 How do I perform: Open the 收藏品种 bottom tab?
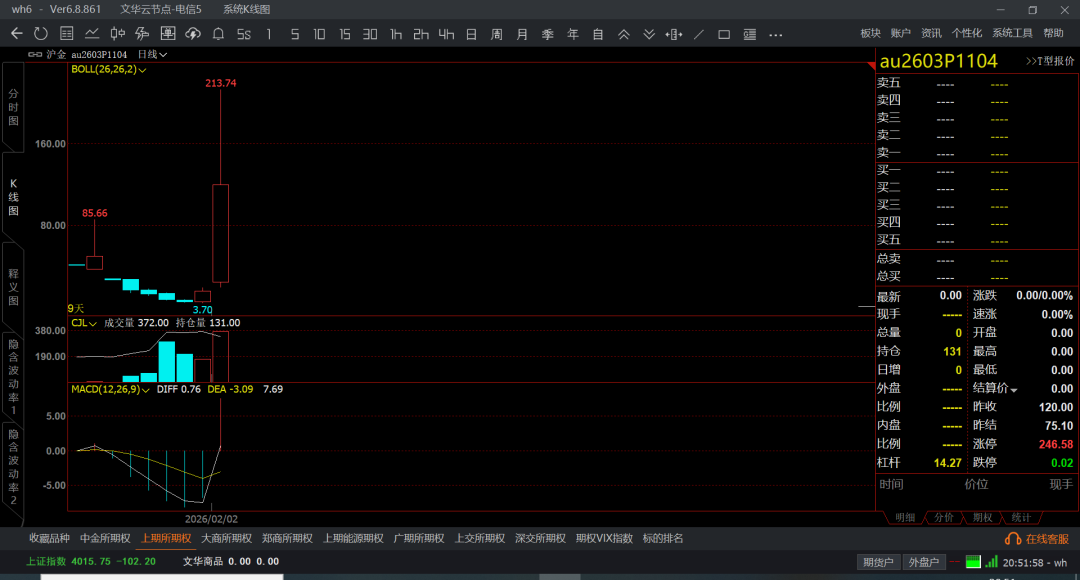click(50, 539)
